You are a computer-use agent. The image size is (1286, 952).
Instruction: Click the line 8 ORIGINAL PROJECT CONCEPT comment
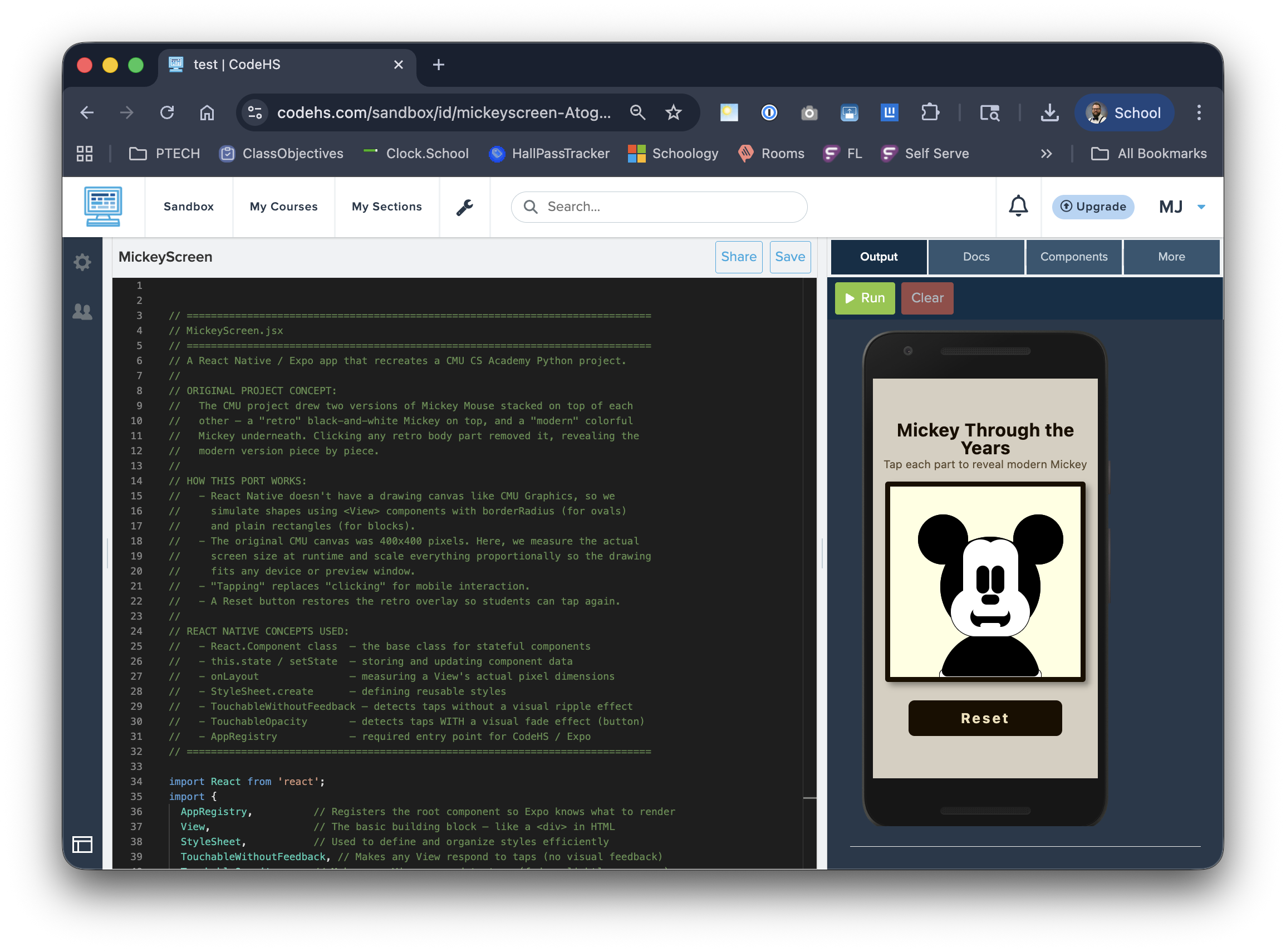pyautogui.click(x=252, y=390)
